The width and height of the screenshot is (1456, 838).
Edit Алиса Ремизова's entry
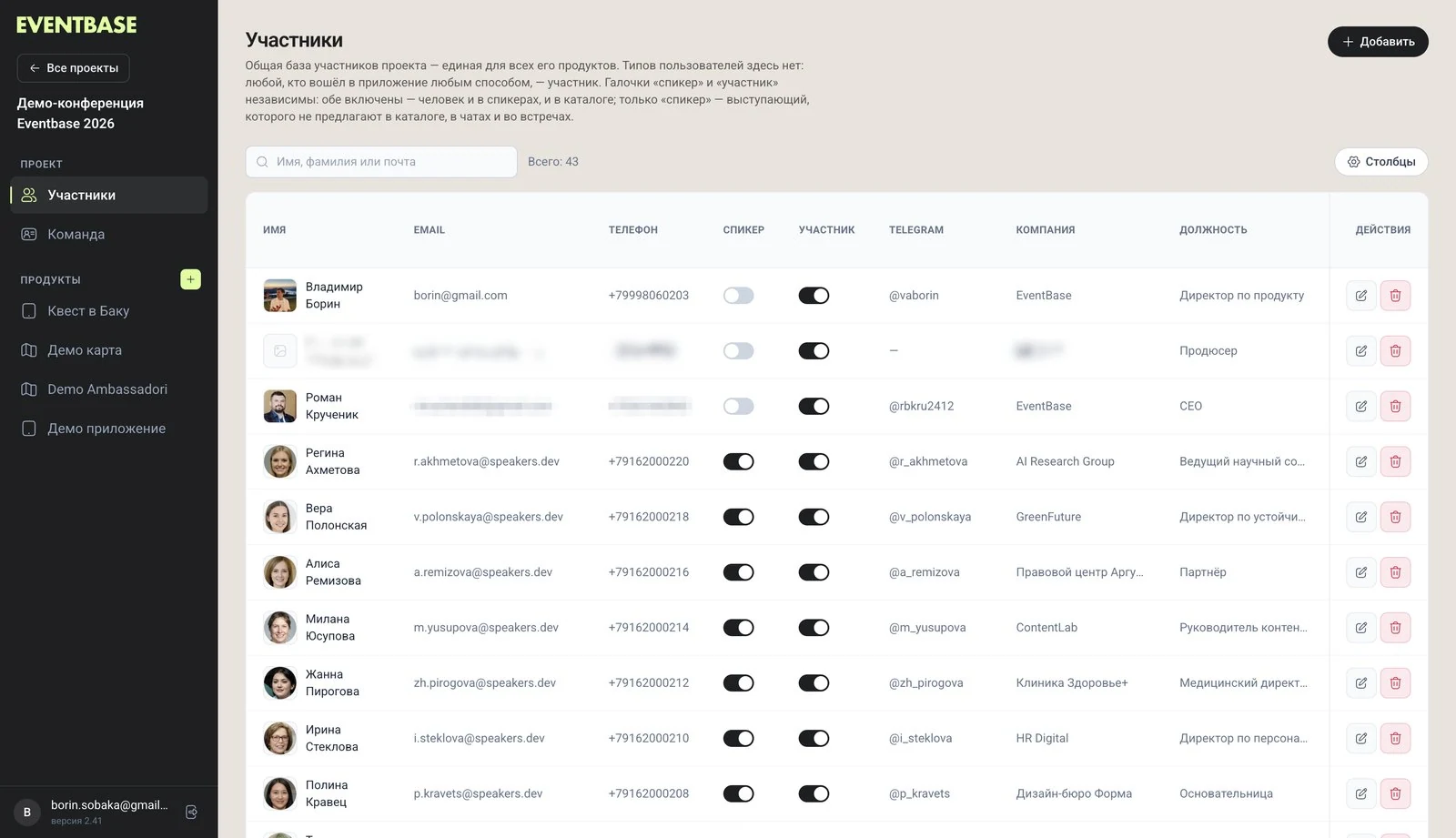(x=1360, y=572)
